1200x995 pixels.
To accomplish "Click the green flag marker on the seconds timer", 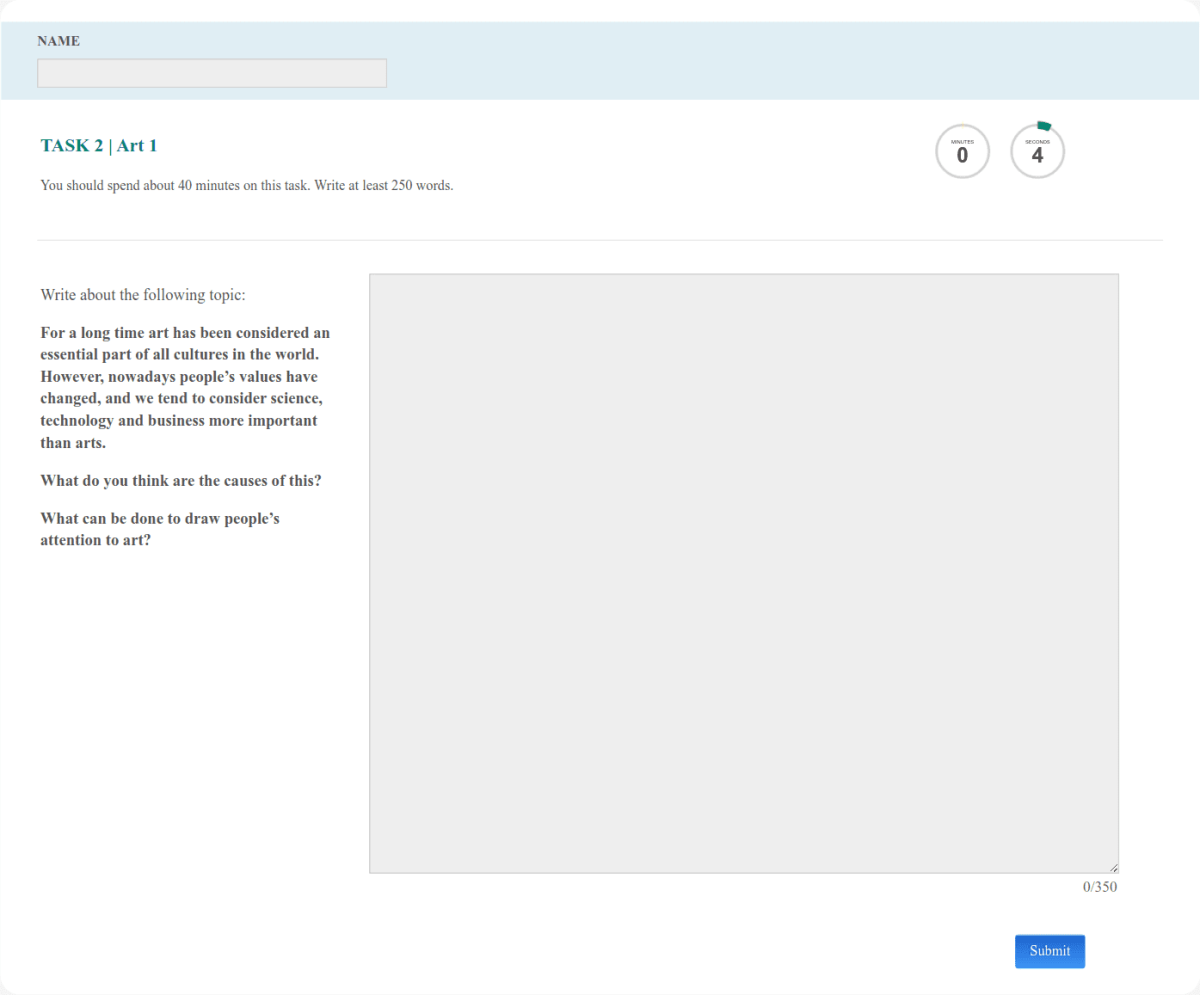I will pos(1044,124).
